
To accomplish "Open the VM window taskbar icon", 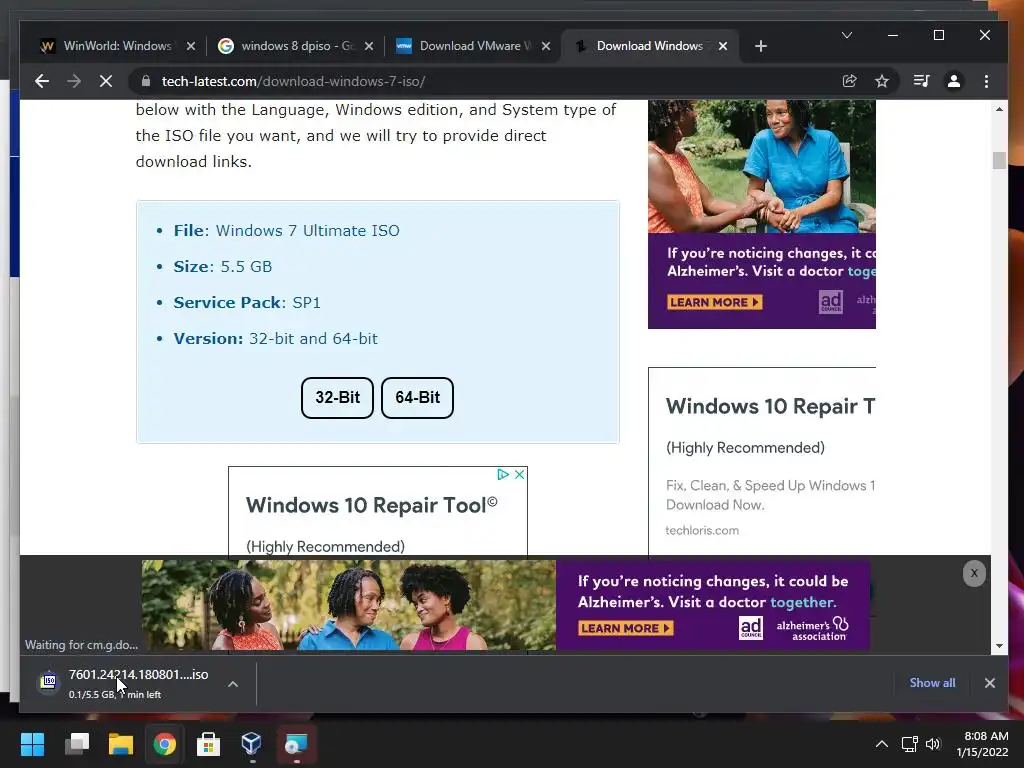I will pyautogui.click(x=296, y=744).
